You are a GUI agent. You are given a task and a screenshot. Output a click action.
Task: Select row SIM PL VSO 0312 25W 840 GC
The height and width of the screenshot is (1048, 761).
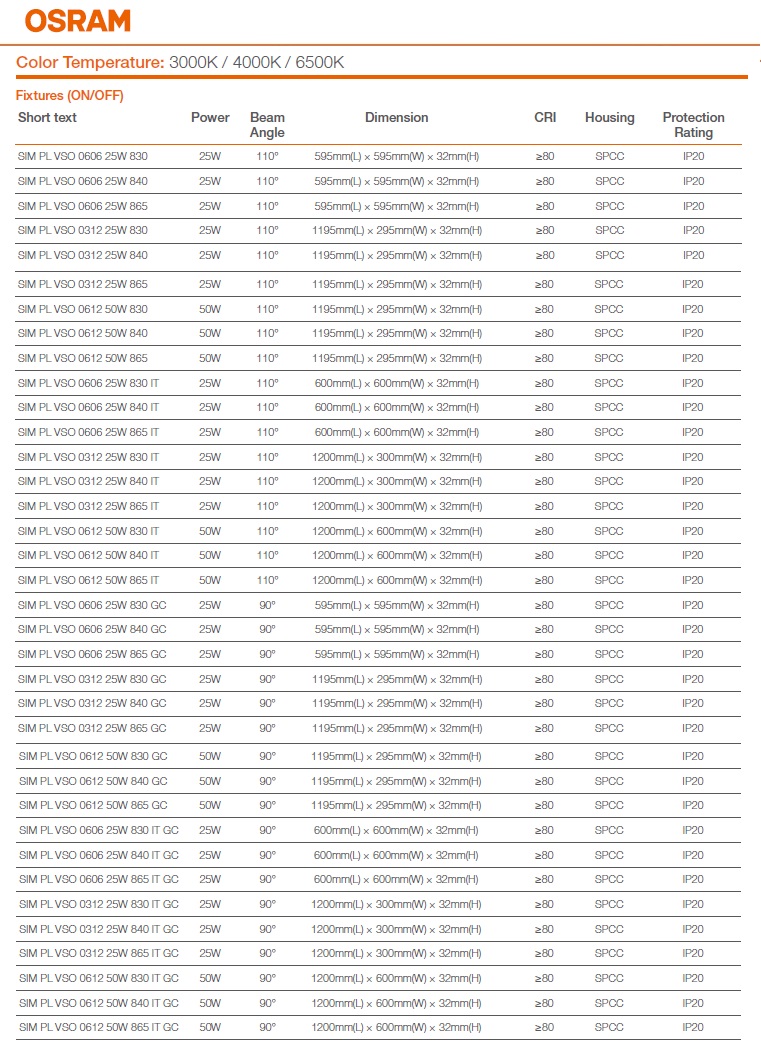pos(92,704)
